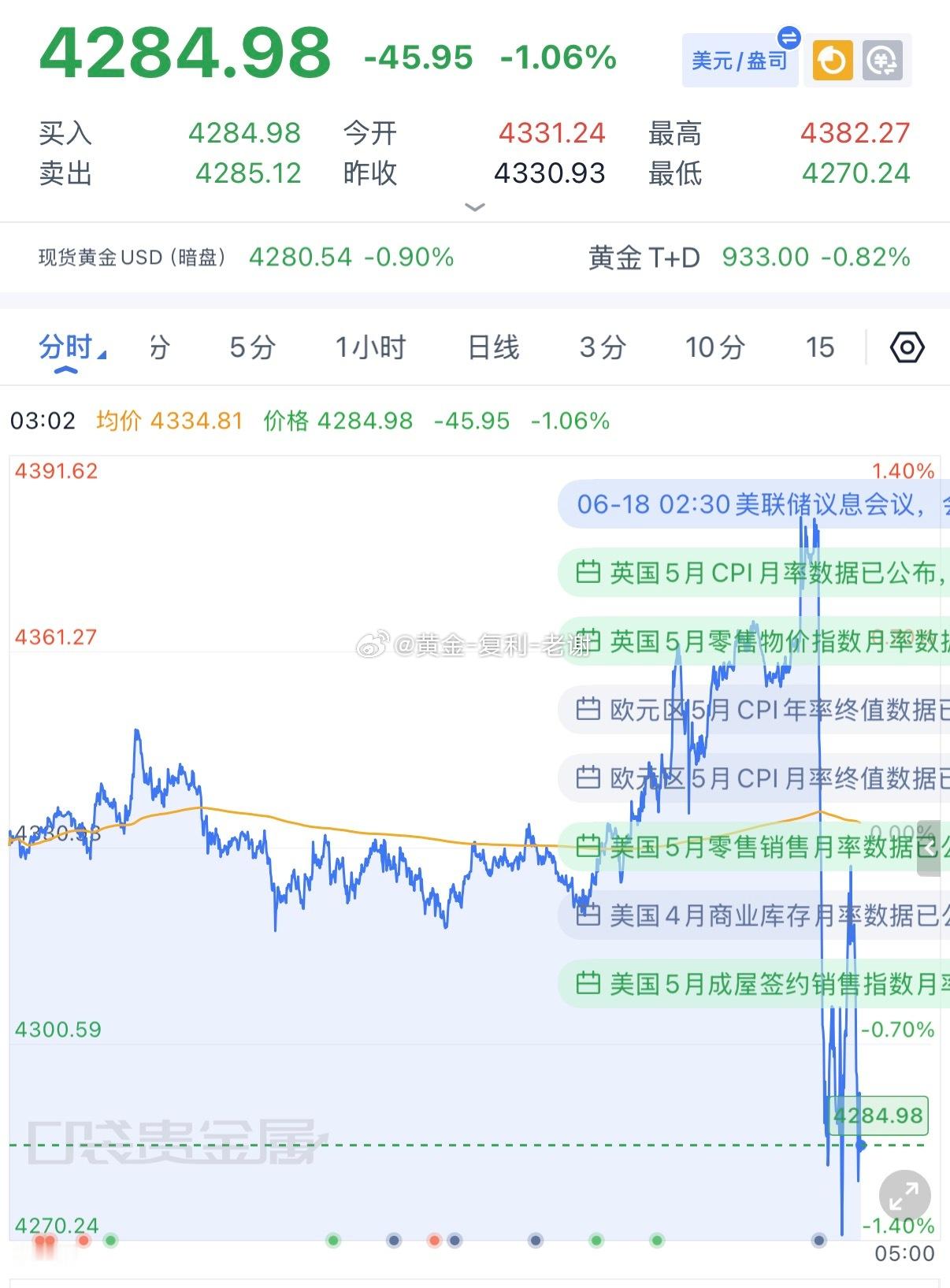
Task: Tap calendar icon beside 英国5月零售物价指数 event
Action: pyautogui.click(x=588, y=640)
